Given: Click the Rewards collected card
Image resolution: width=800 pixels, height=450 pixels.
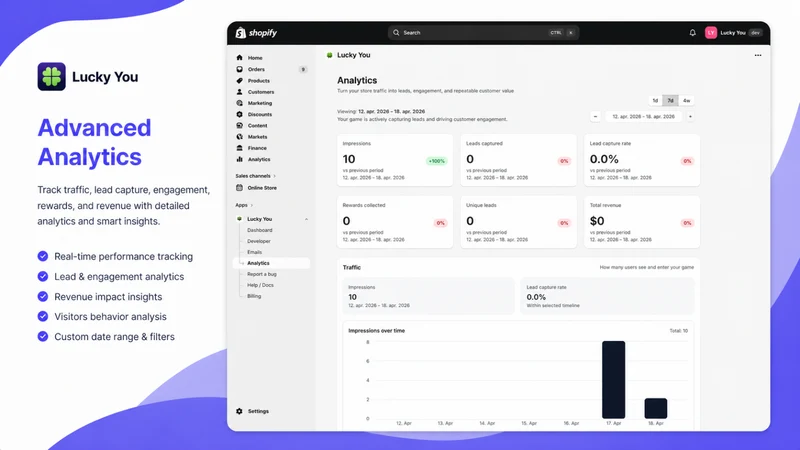Looking at the screenshot, I should click(x=395, y=222).
